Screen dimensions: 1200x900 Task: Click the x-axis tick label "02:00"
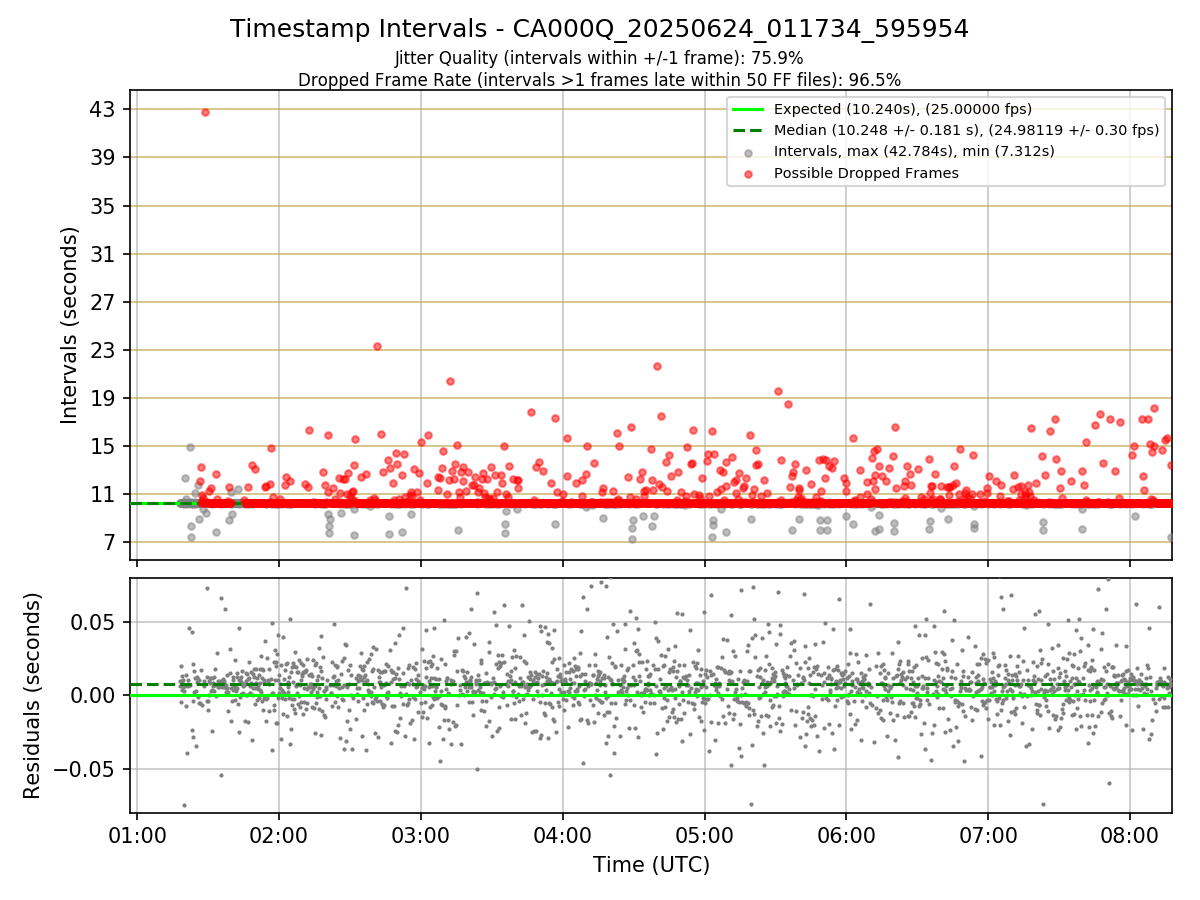(279, 835)
